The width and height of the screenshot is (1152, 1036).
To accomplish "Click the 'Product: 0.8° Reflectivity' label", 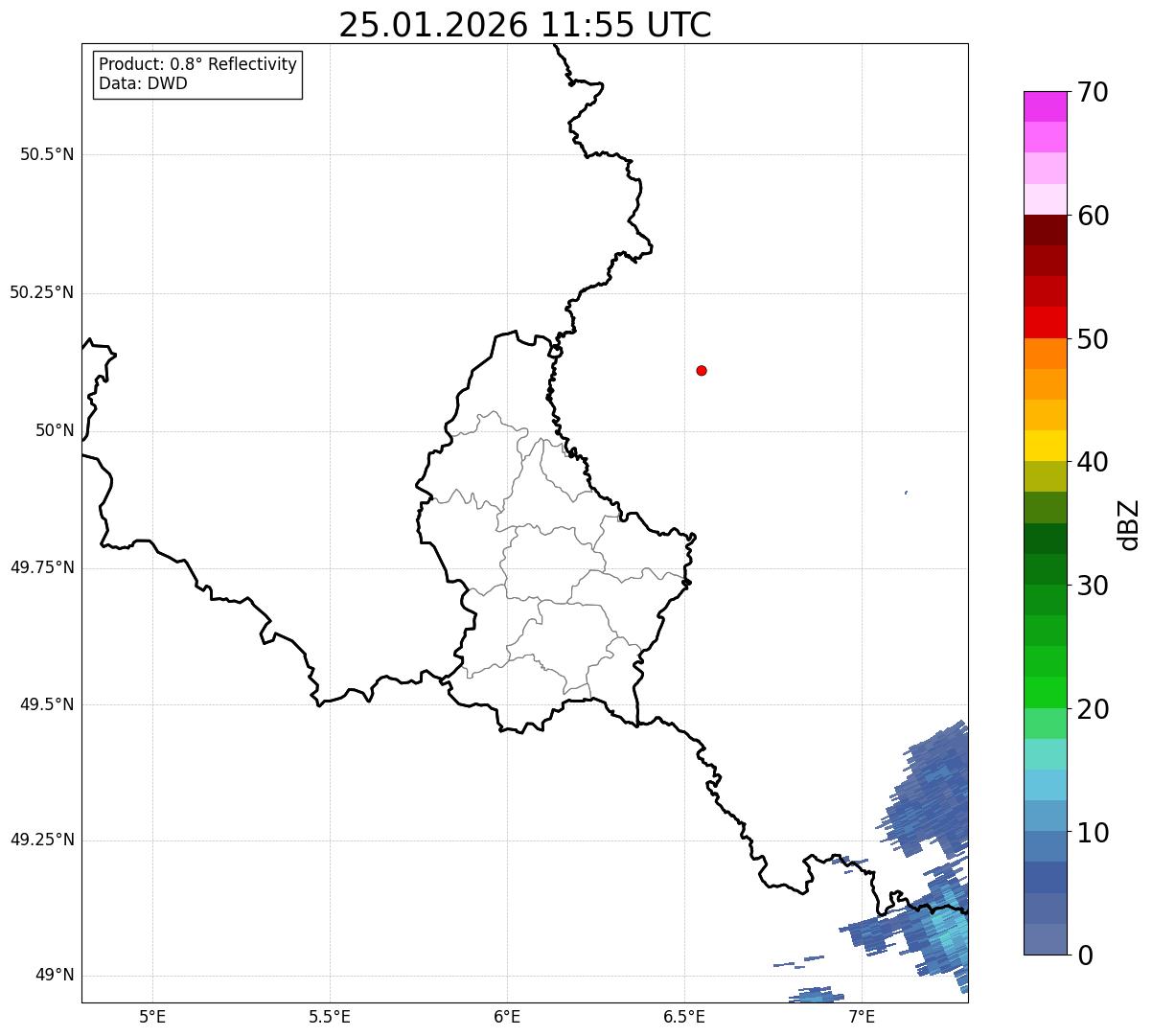I will click(198, 64).
